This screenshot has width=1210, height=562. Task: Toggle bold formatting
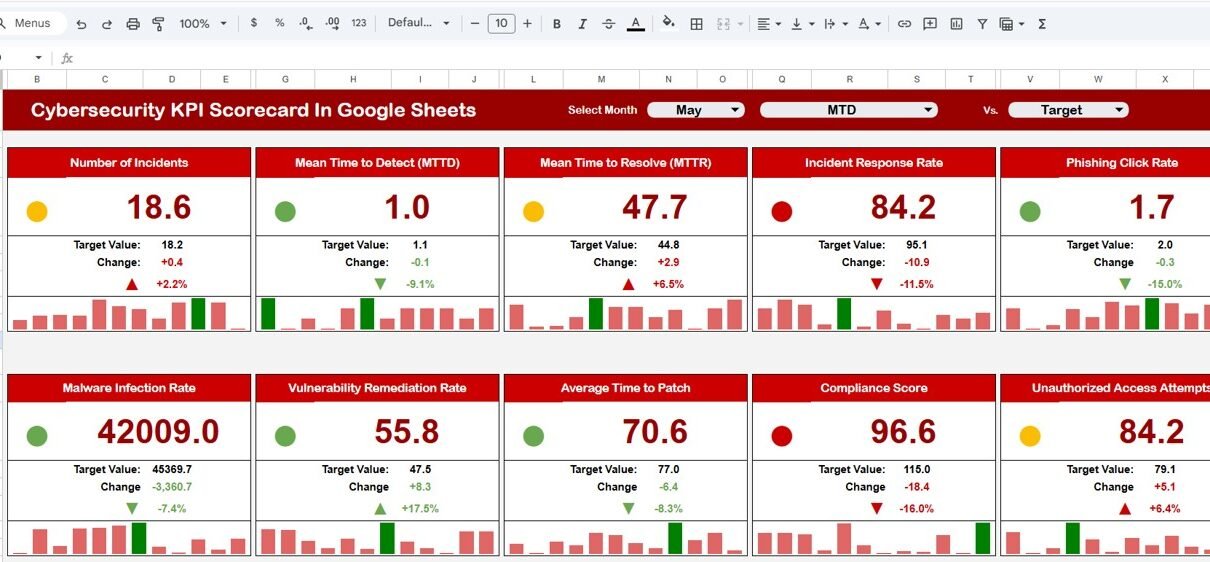(556, 23)
